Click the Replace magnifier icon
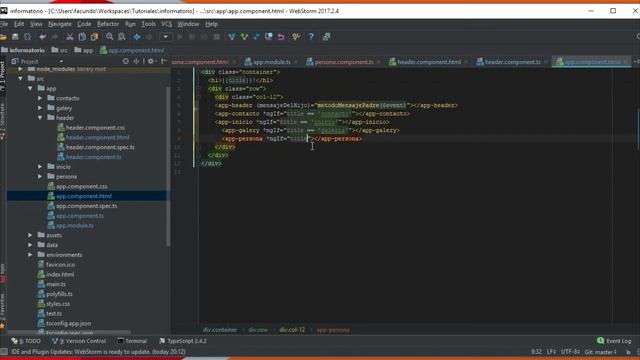Screen dimensions: 640x360 pos(122,37)
